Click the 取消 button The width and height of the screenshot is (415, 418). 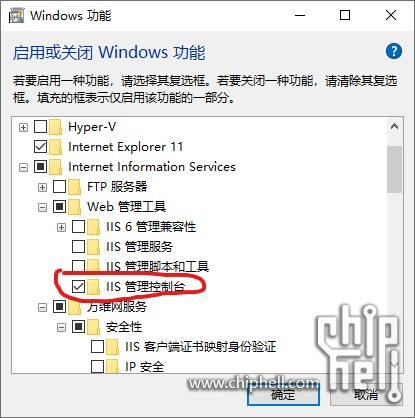(x=366, y=394)
